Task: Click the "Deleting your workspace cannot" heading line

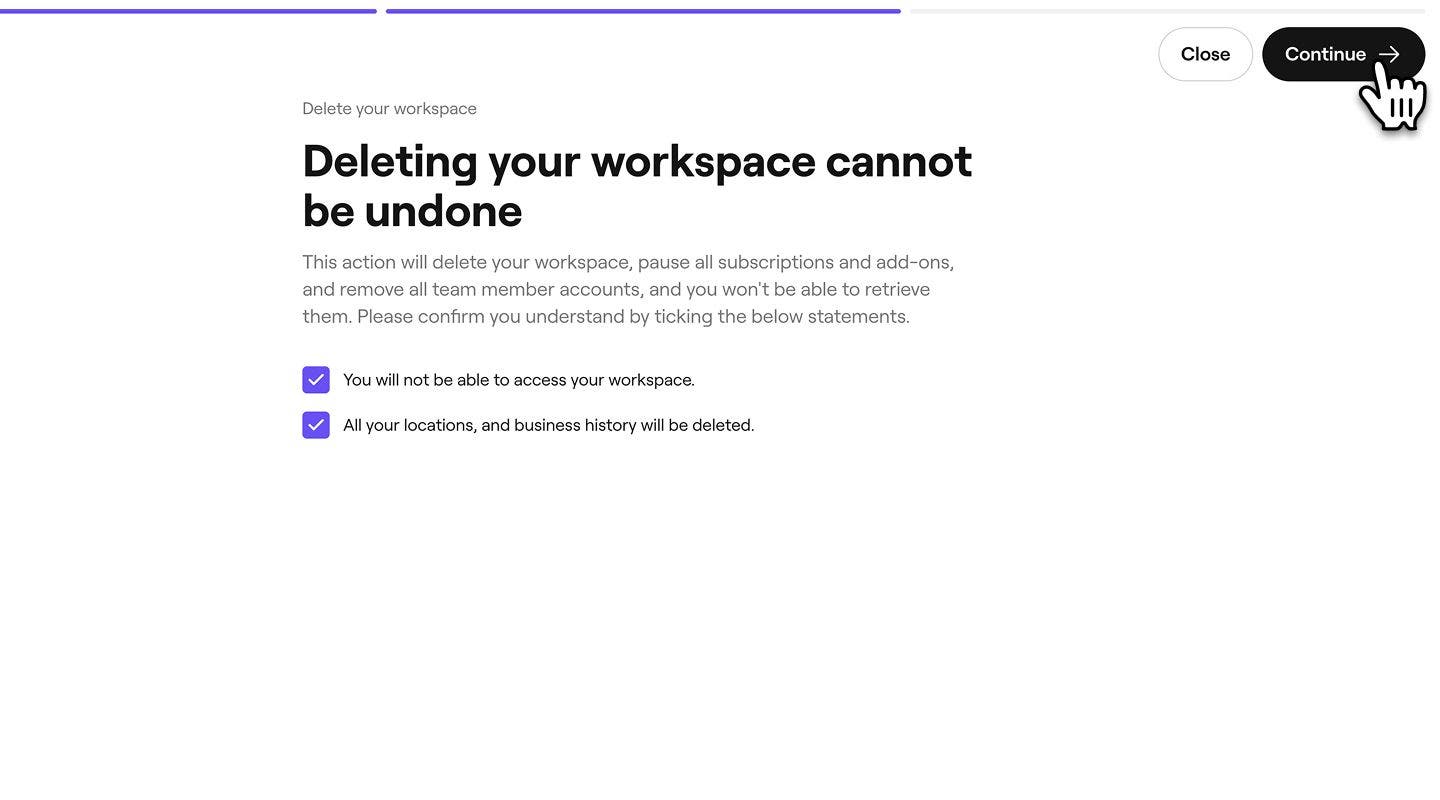Action: click(x=636, y=161)
